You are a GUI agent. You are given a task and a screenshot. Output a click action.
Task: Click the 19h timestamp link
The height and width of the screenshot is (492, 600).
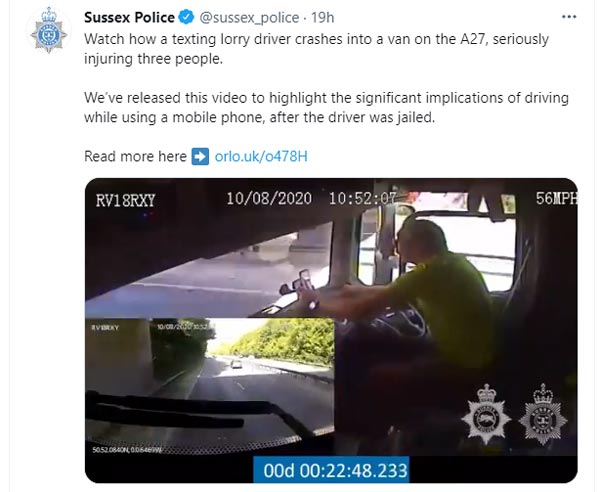[322, 18]
